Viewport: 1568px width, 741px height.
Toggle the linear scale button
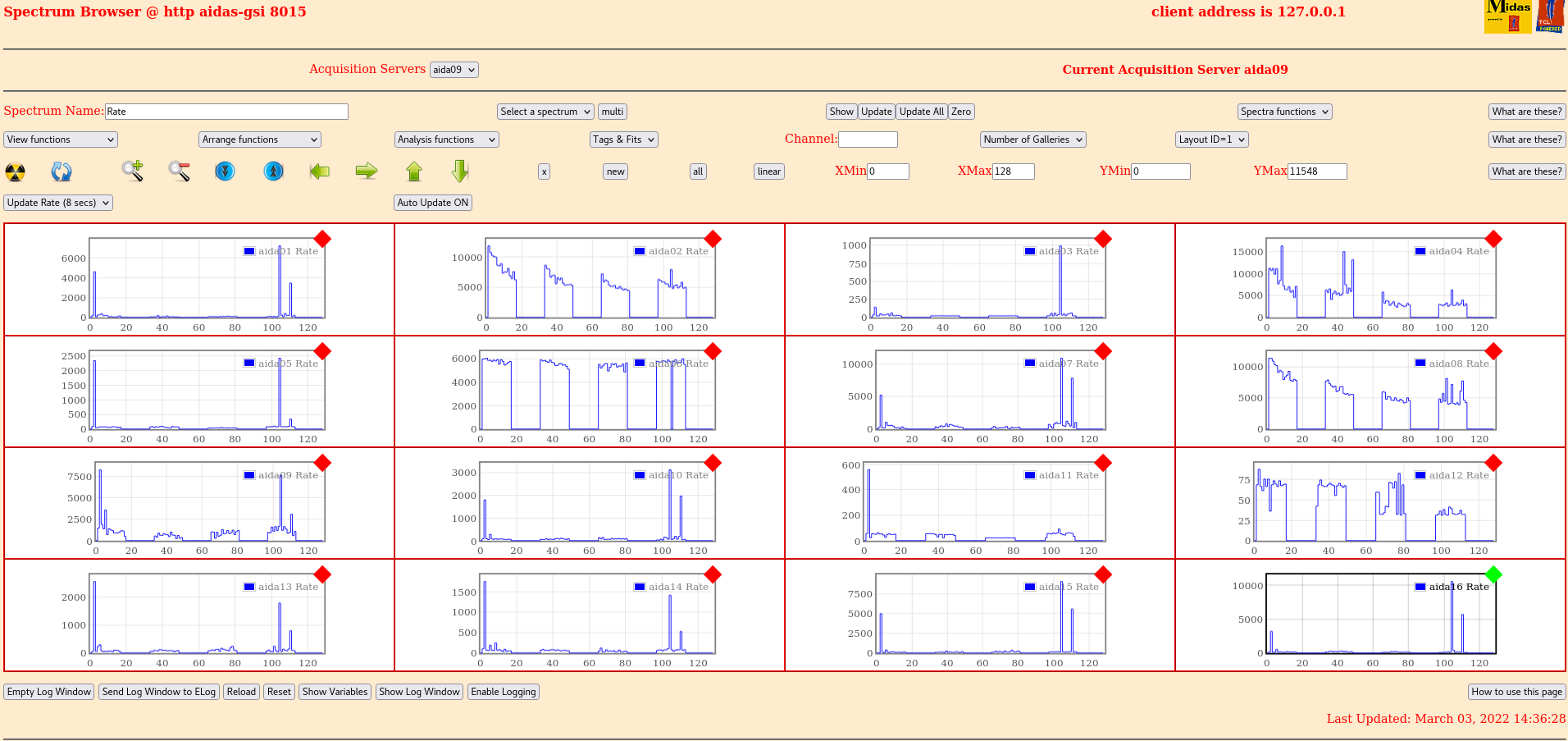[x=769, y=172]
